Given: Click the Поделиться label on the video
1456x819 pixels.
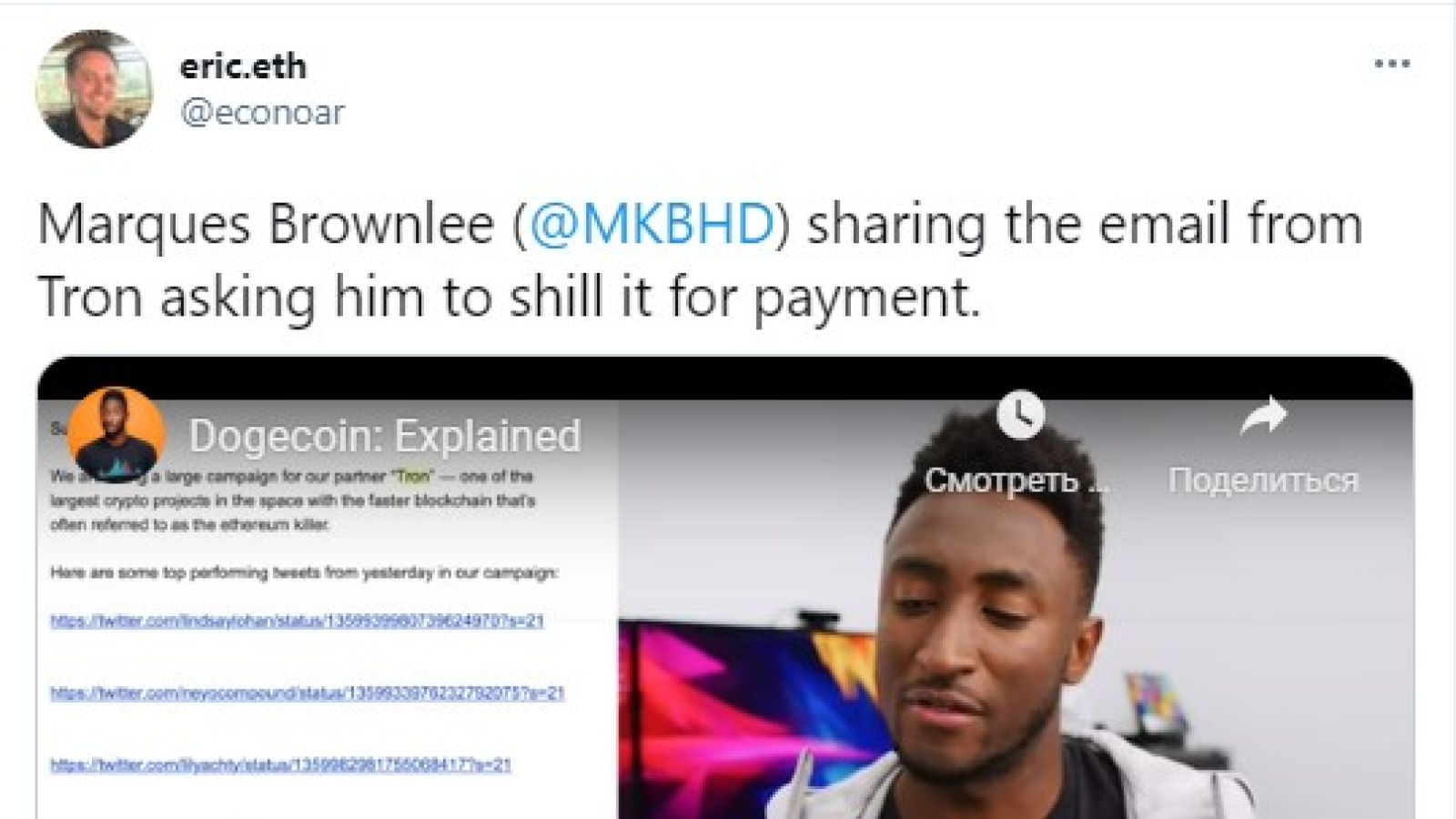Looking at the screenshot, I should [x=1263, y=480].
